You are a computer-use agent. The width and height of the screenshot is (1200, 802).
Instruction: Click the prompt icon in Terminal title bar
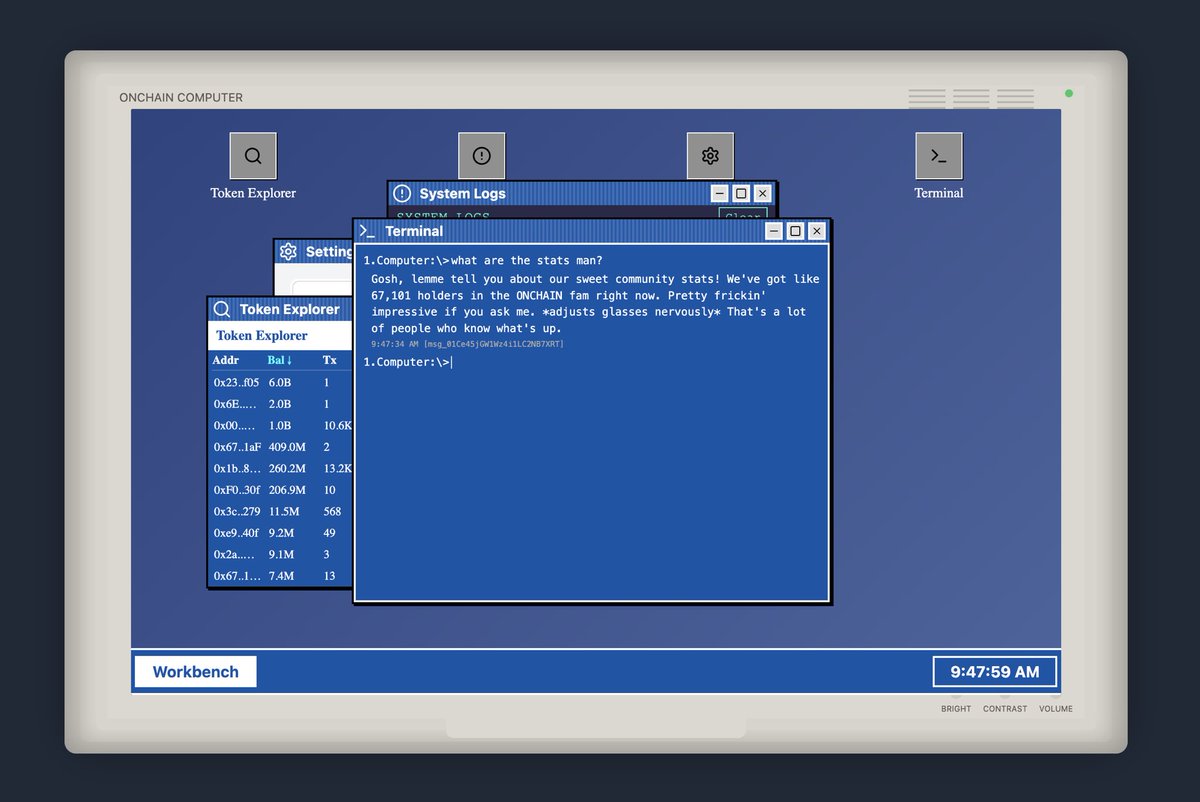pos(367,231)
